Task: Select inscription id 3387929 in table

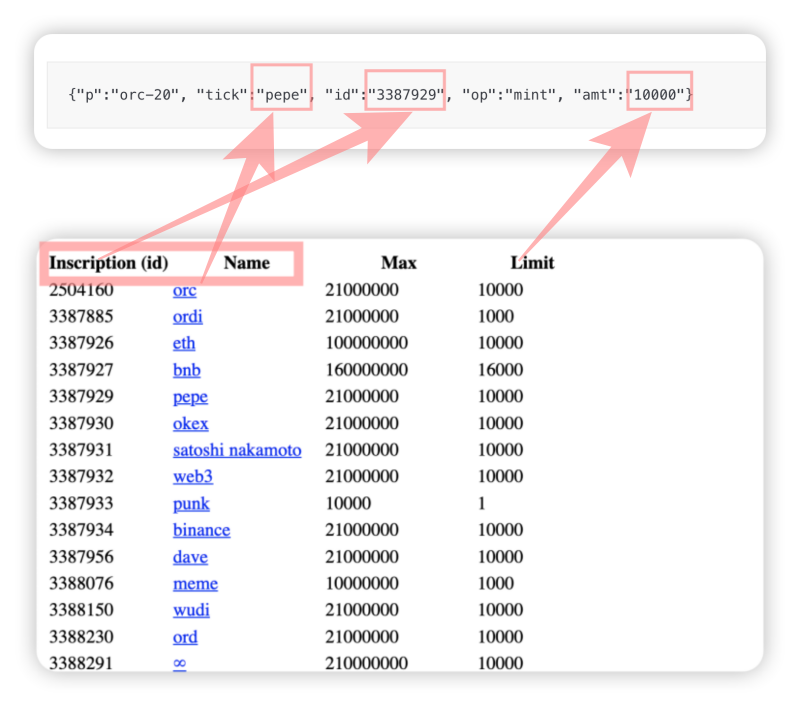Action: [x=81, y=397]
